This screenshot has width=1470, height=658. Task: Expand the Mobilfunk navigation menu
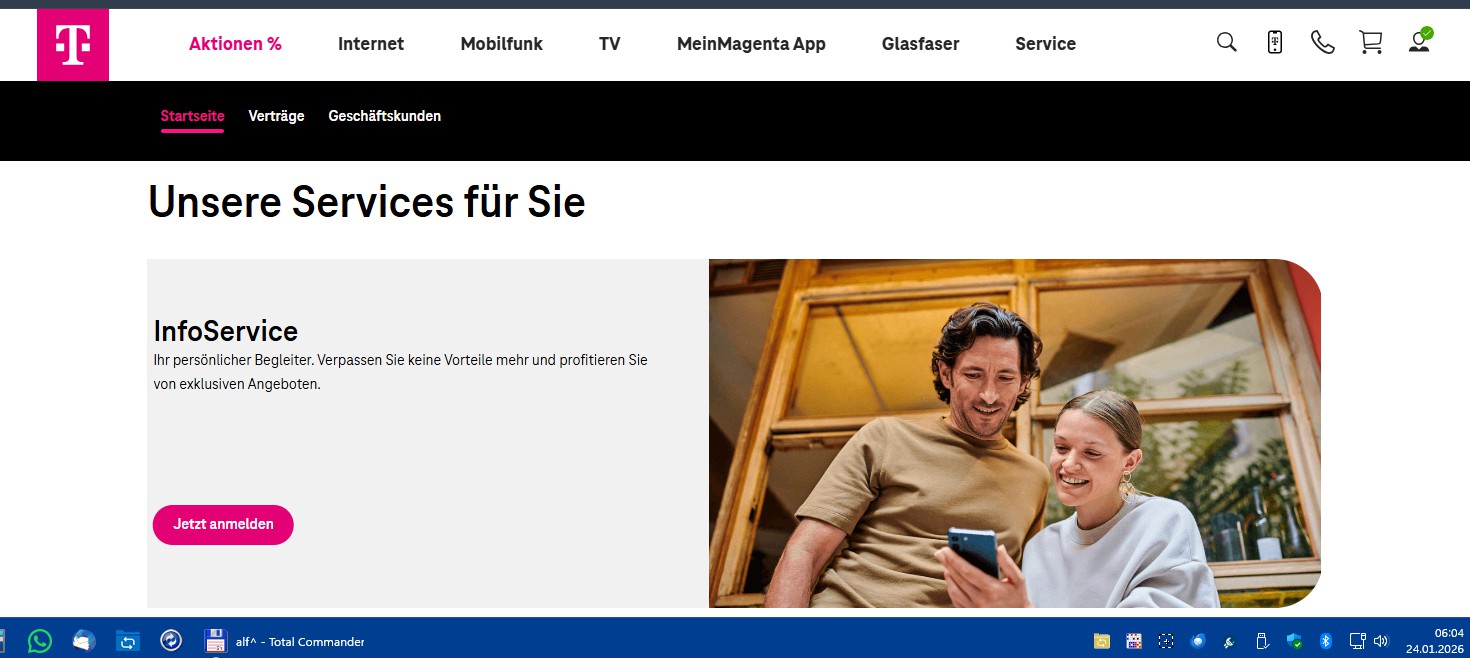[501, 44]
